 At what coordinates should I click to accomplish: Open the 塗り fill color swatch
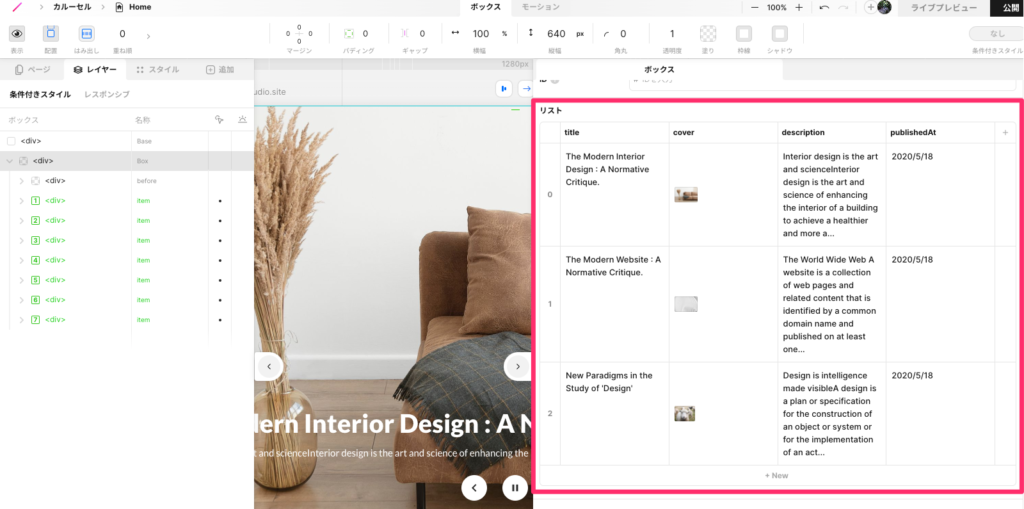[x=708, y=34]
